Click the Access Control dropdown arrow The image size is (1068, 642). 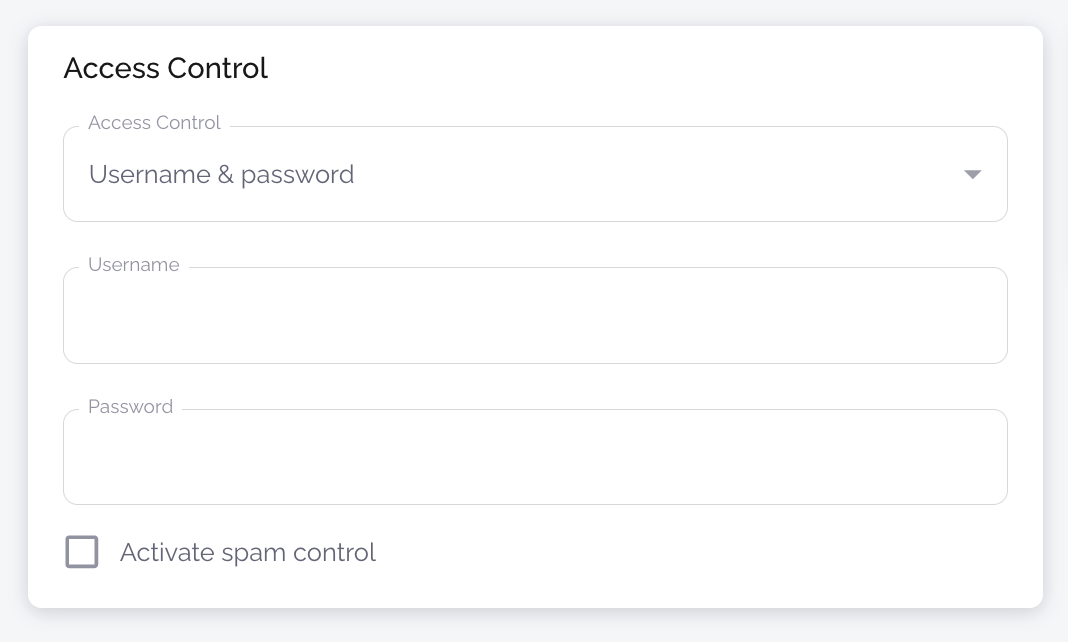point(972,175)
